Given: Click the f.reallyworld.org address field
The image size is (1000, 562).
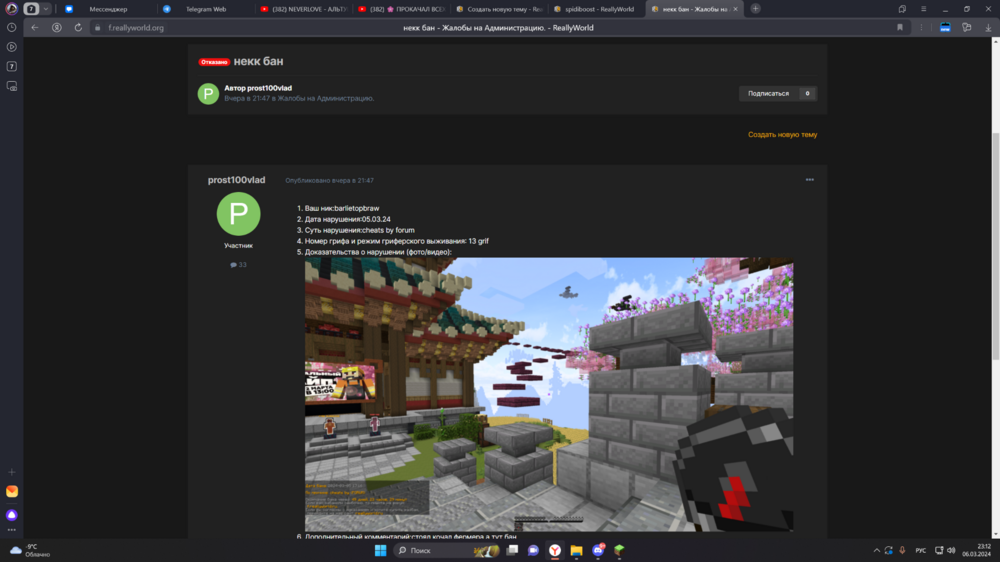Looking at the screenshot, I should (x=135, y=27).
